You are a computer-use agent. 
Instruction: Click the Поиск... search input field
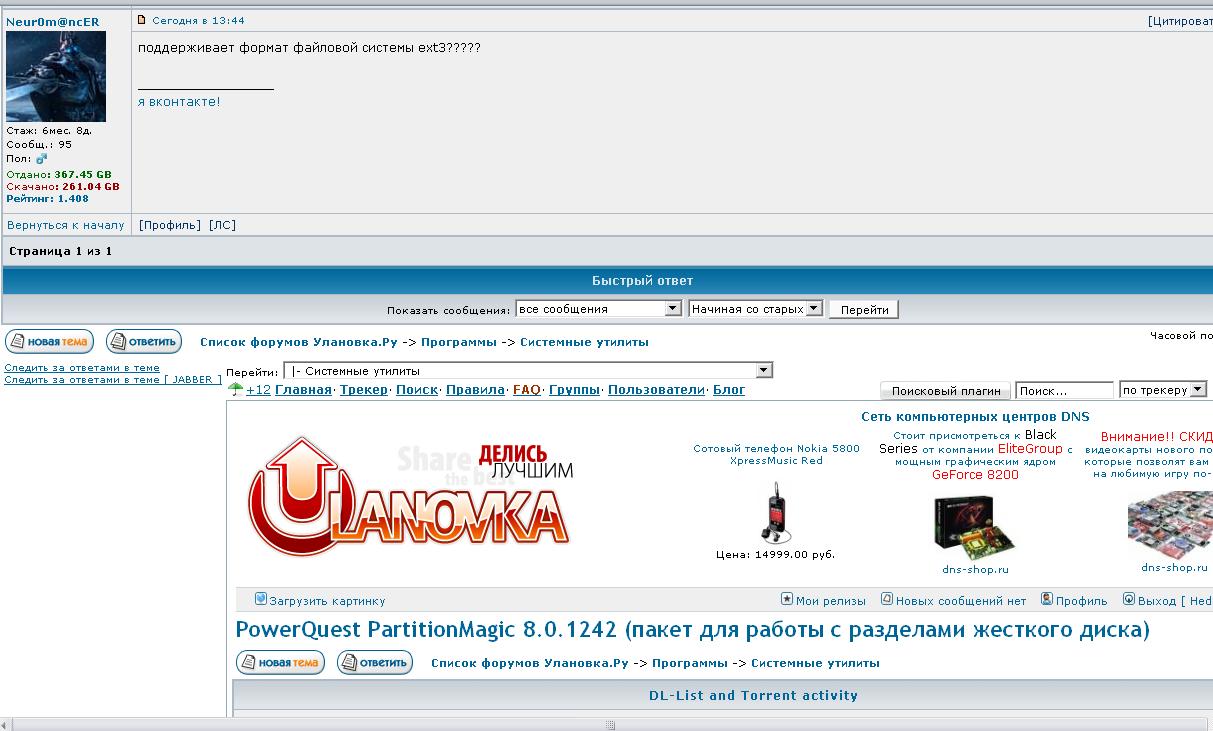(1064, 391)
